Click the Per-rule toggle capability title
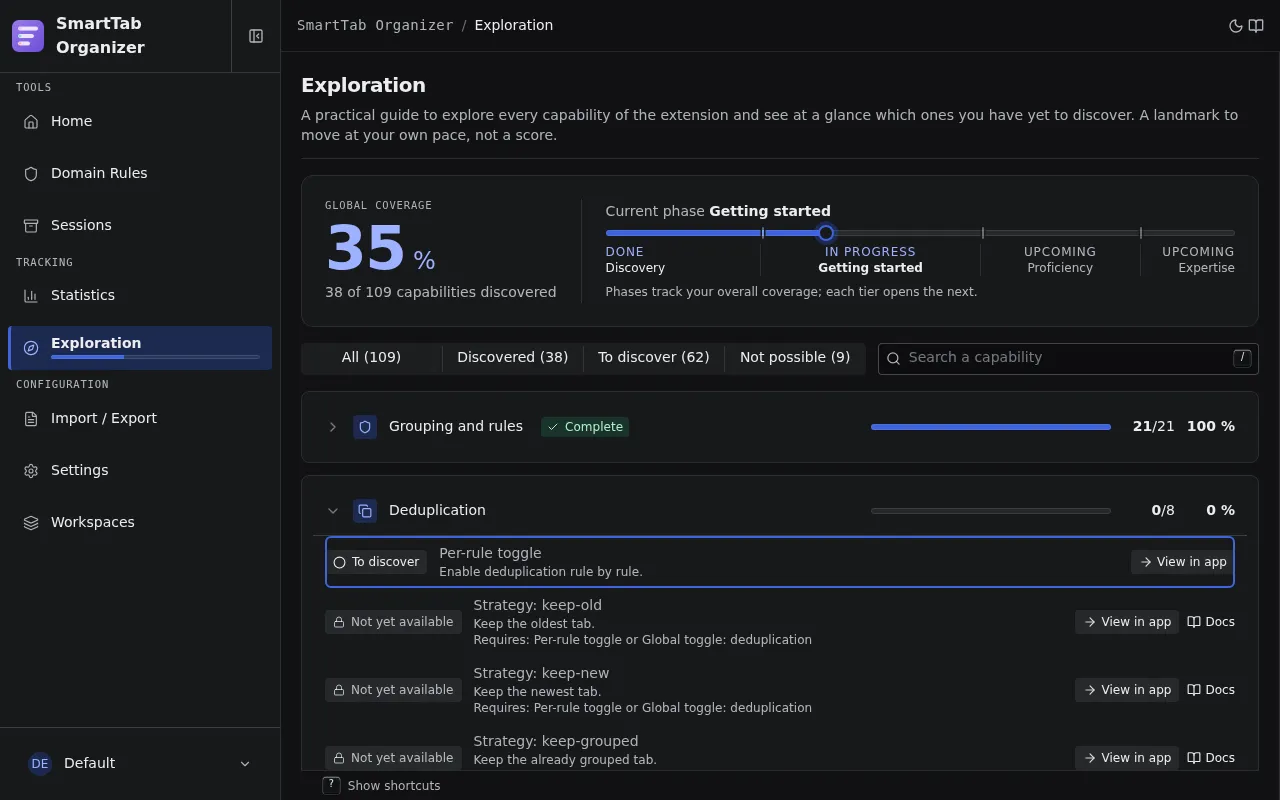This screenshot has height=800, width=1280. click(490, 553)
